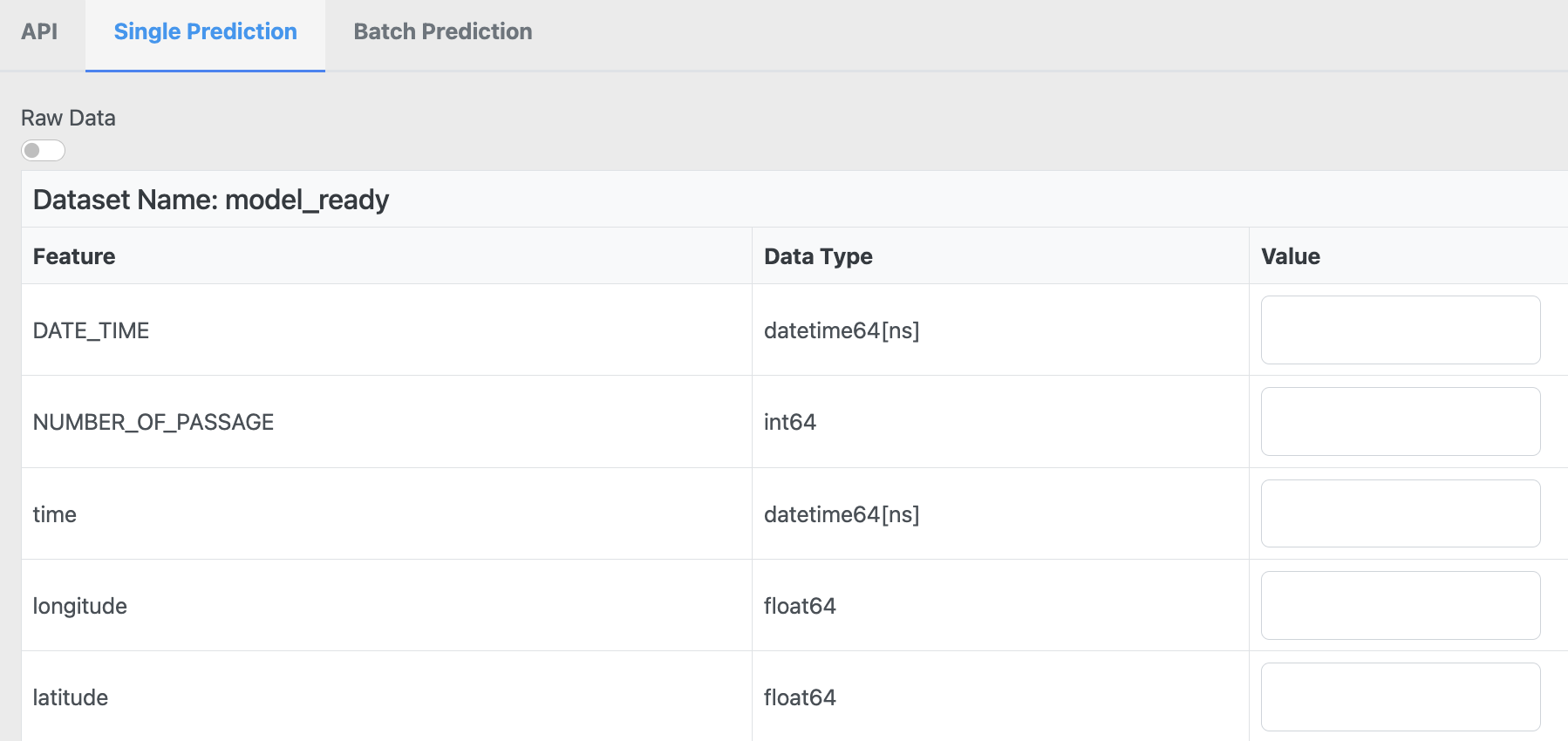Screen dimensions: 1568x741
Task: Click the Dataset Name: model_ready heading
Action: (x=211, y=200)
